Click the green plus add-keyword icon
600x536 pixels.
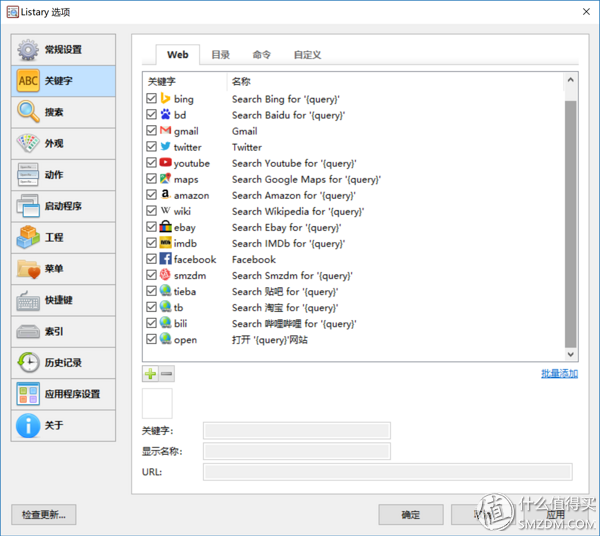click(150, 373)
